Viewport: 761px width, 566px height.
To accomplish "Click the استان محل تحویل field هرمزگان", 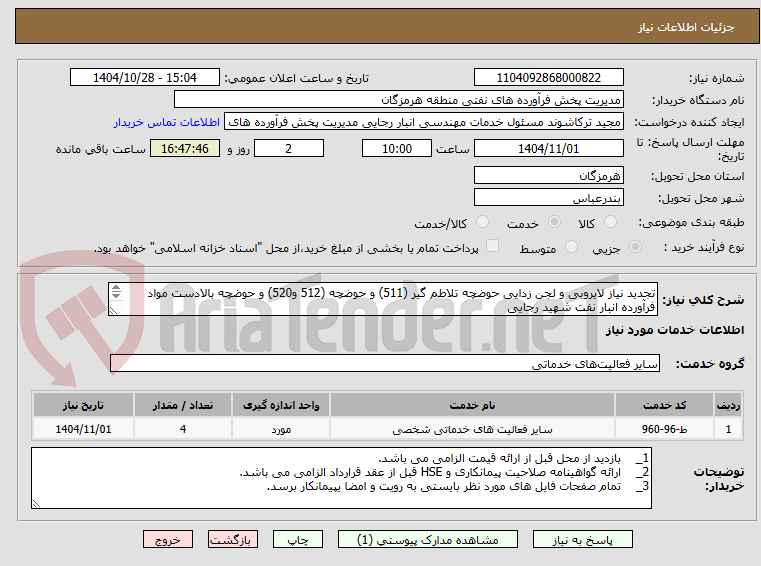I will tap(548, 175).
